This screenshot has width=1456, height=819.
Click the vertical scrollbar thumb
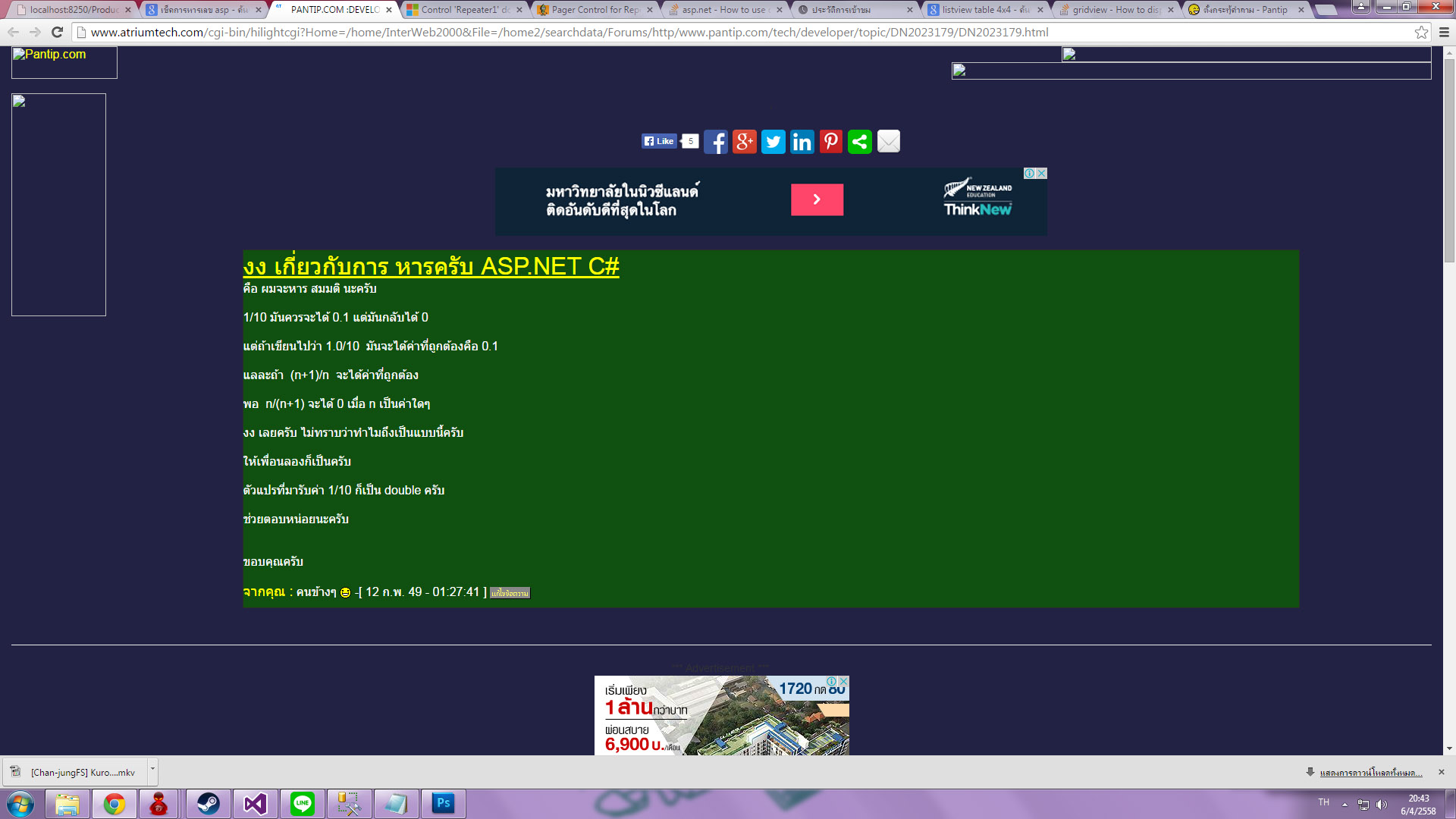coord(1449,161)
